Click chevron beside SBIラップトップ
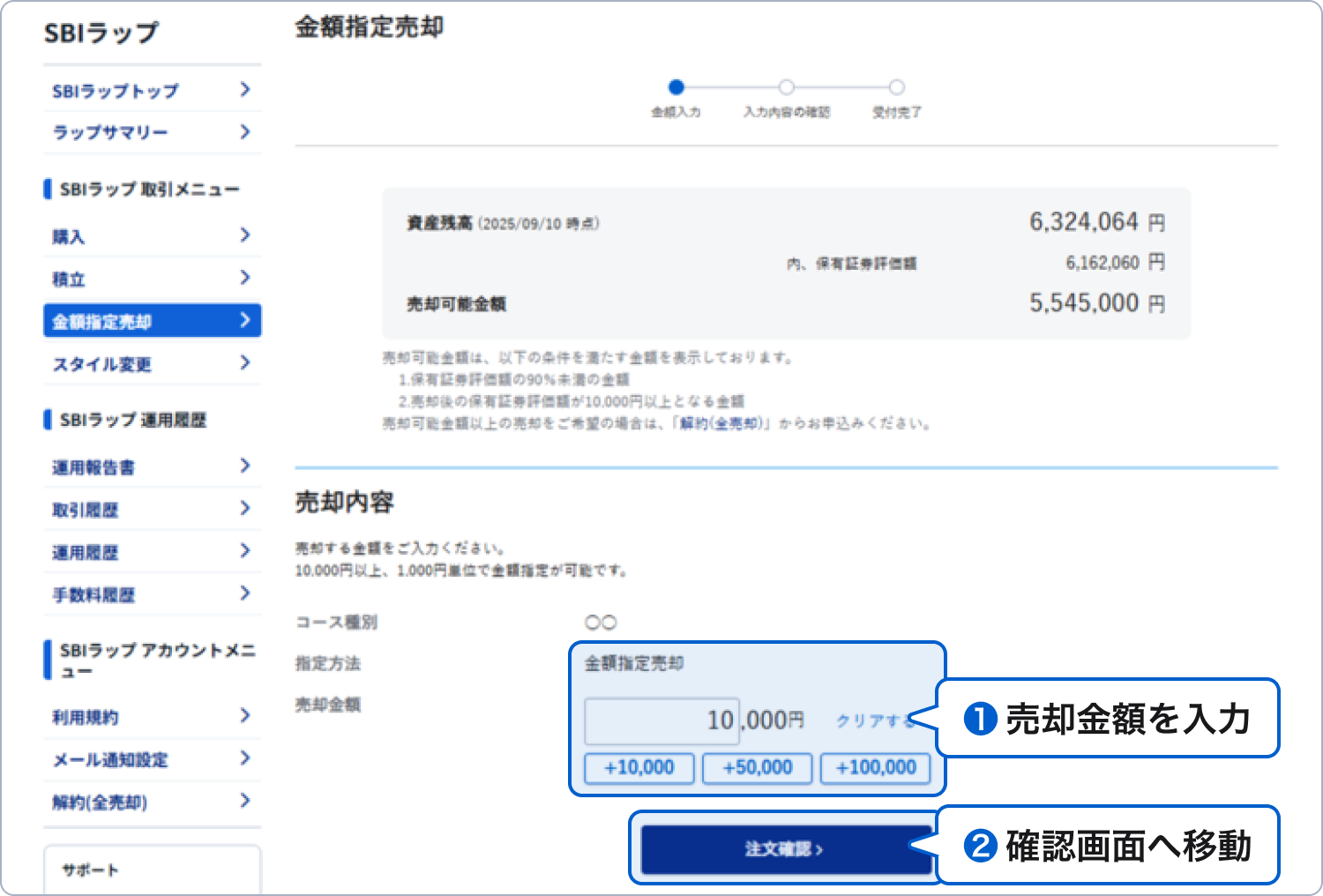This screenshot has height=896, width=1323. click(244, 90)
